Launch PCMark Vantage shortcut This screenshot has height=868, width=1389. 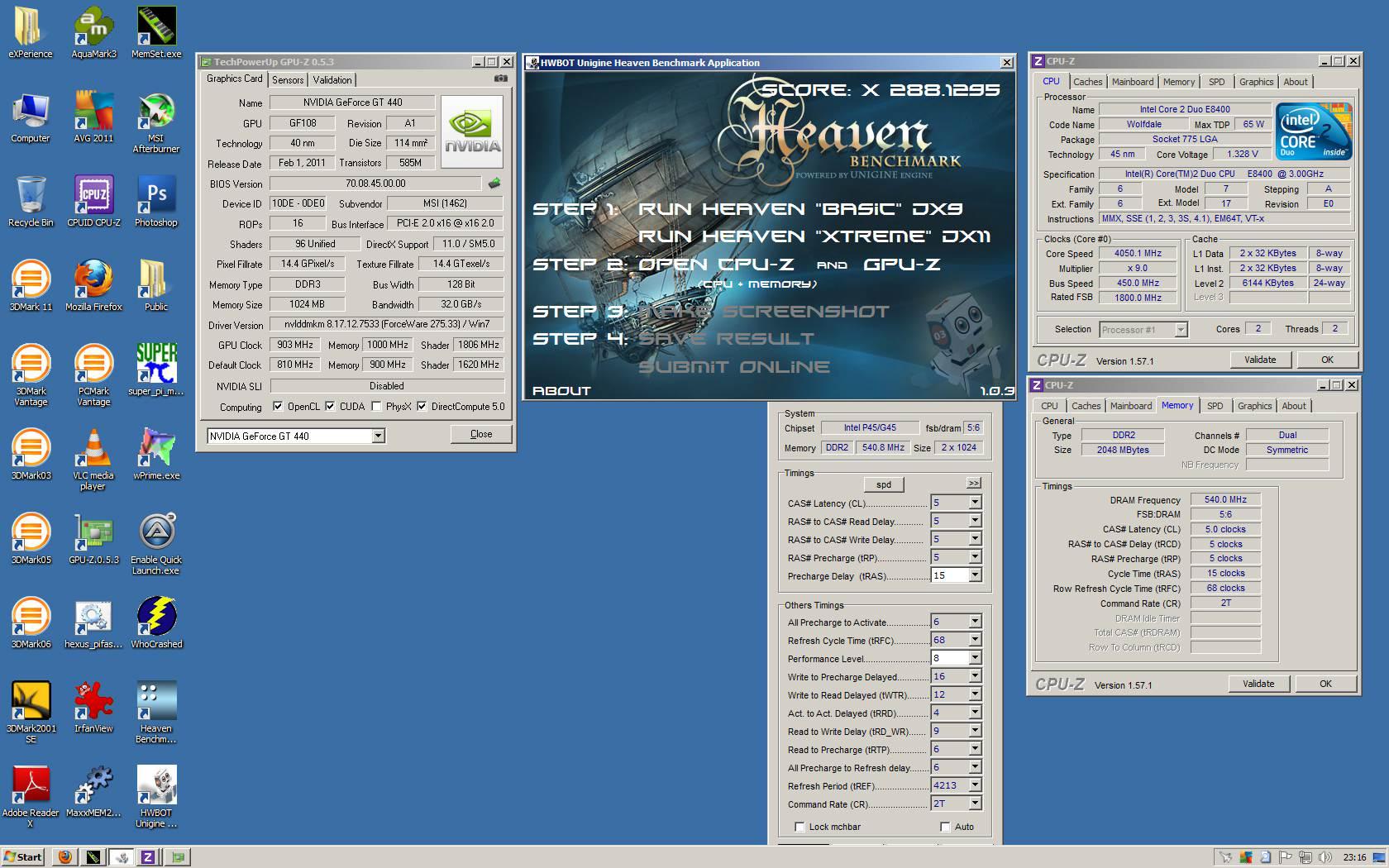pyautogui.click(x=93, y=375)
